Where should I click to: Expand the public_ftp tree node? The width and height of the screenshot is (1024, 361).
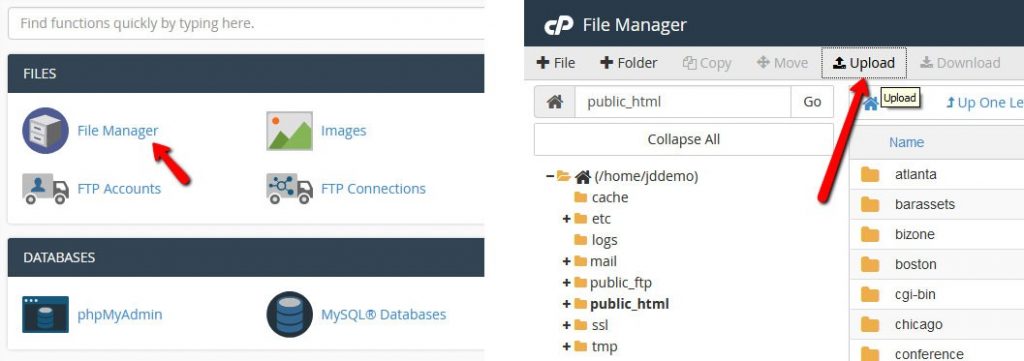(x=567, y=283)
